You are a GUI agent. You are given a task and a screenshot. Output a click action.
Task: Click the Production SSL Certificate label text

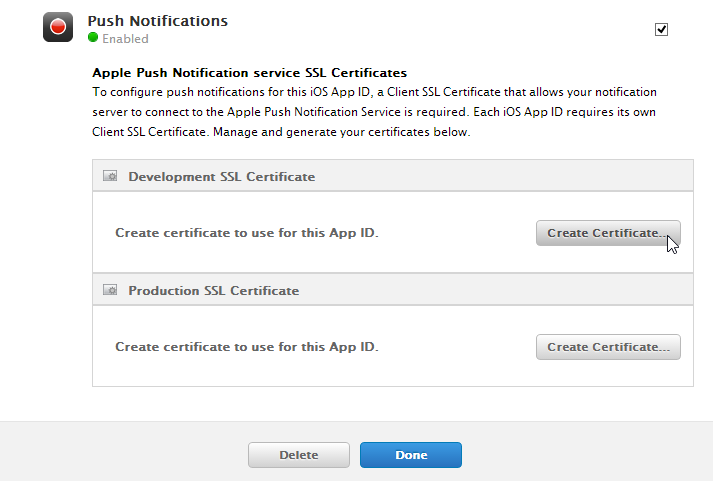coord(214,291)
